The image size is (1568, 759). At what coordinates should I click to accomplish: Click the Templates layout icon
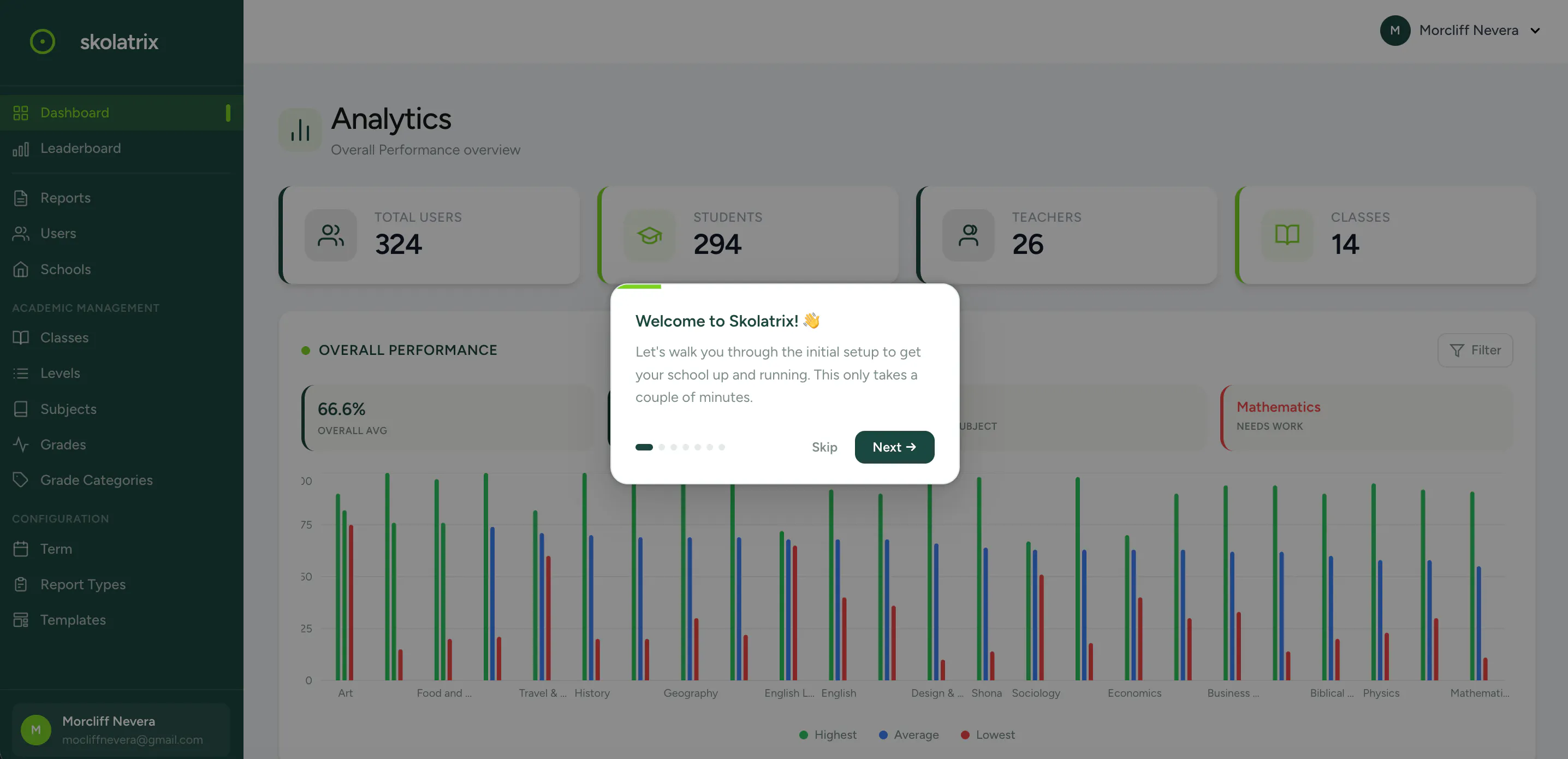[21, 620]
